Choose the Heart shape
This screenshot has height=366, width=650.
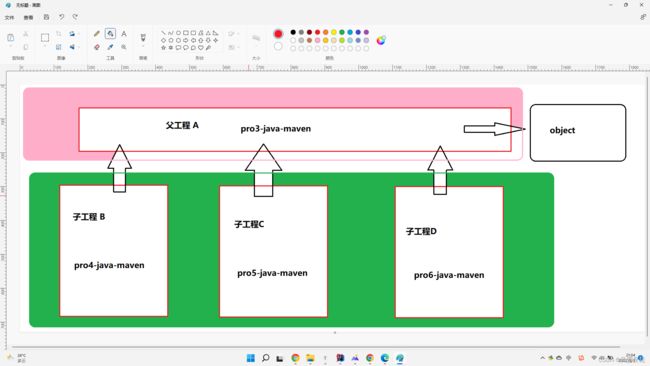pyautogui.click(x=201, y=48)
